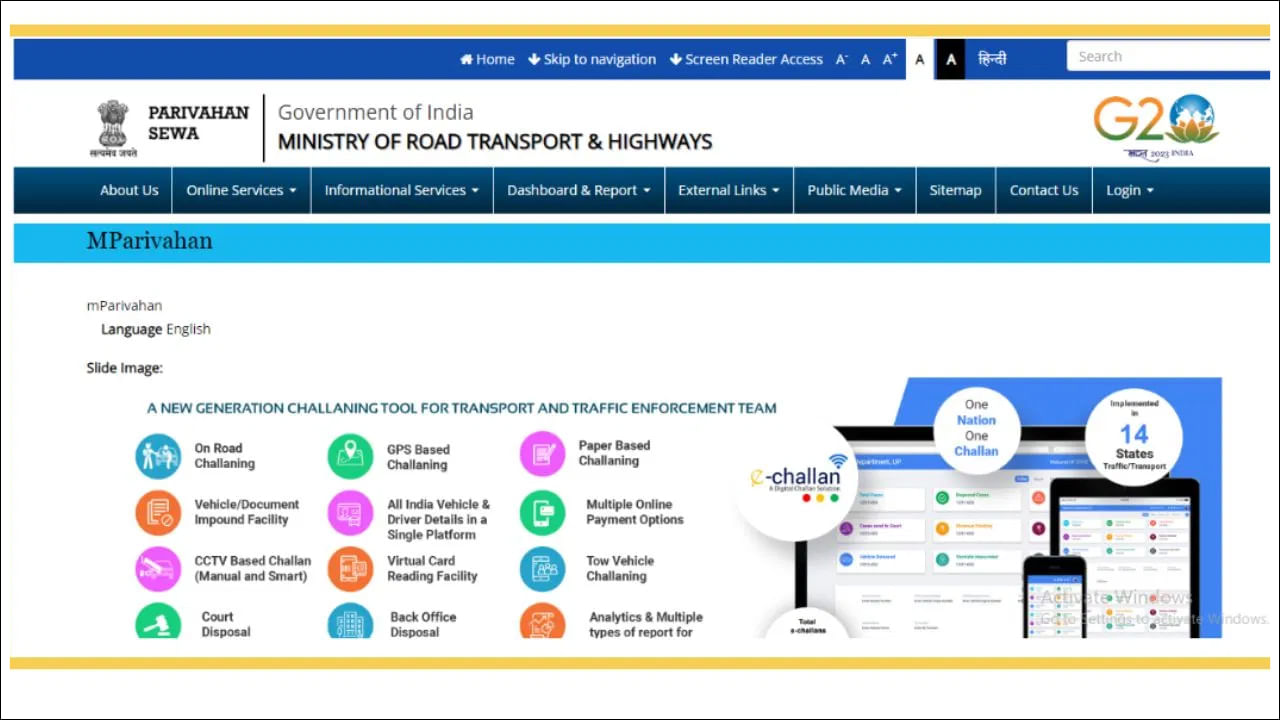
Task: Click the 'Slide Image:' label
Action: click(x=125, y=368)
